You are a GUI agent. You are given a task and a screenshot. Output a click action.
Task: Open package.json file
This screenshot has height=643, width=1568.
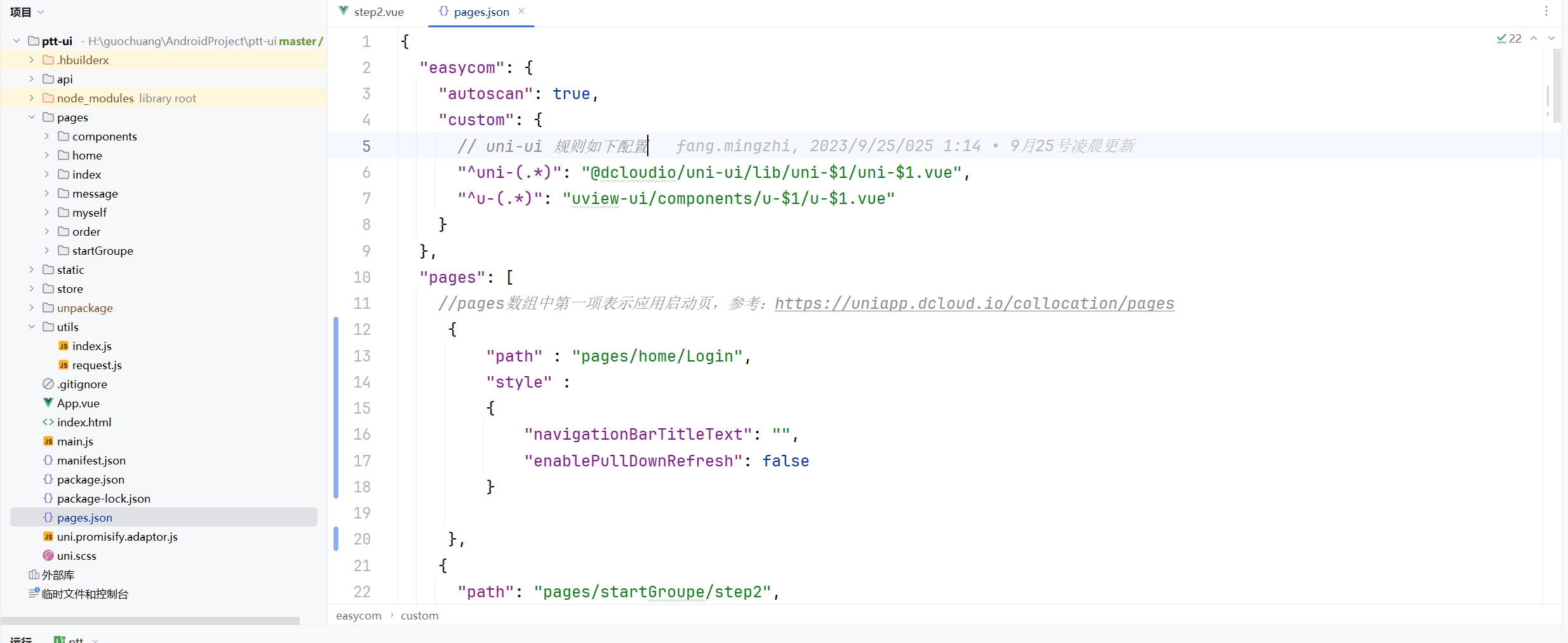pyautogui.click(x=91, y=479)
